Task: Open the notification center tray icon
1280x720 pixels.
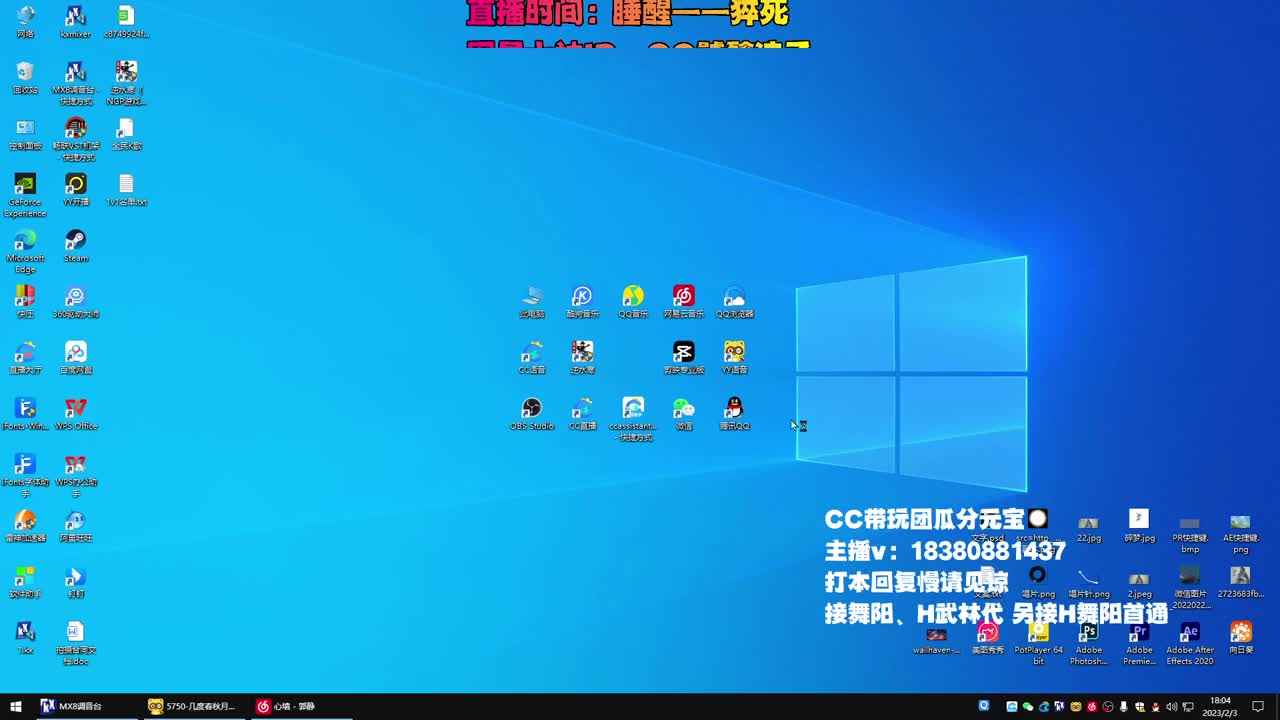Action: [1258, 706]
